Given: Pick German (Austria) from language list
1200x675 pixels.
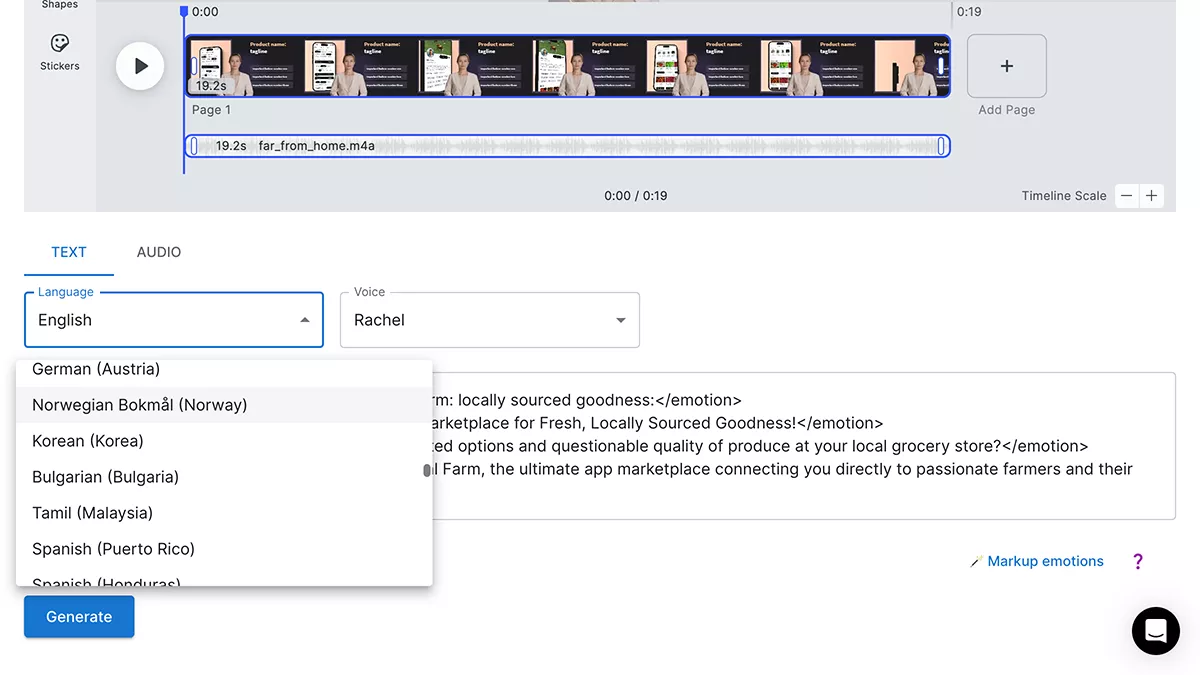Looking at the screenshot, I should click(x=96, y=369).
